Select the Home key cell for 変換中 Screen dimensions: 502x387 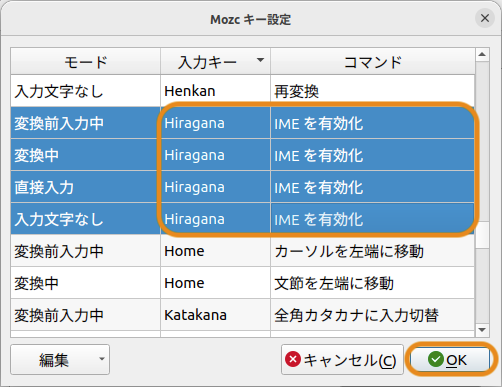click(215, 283)
